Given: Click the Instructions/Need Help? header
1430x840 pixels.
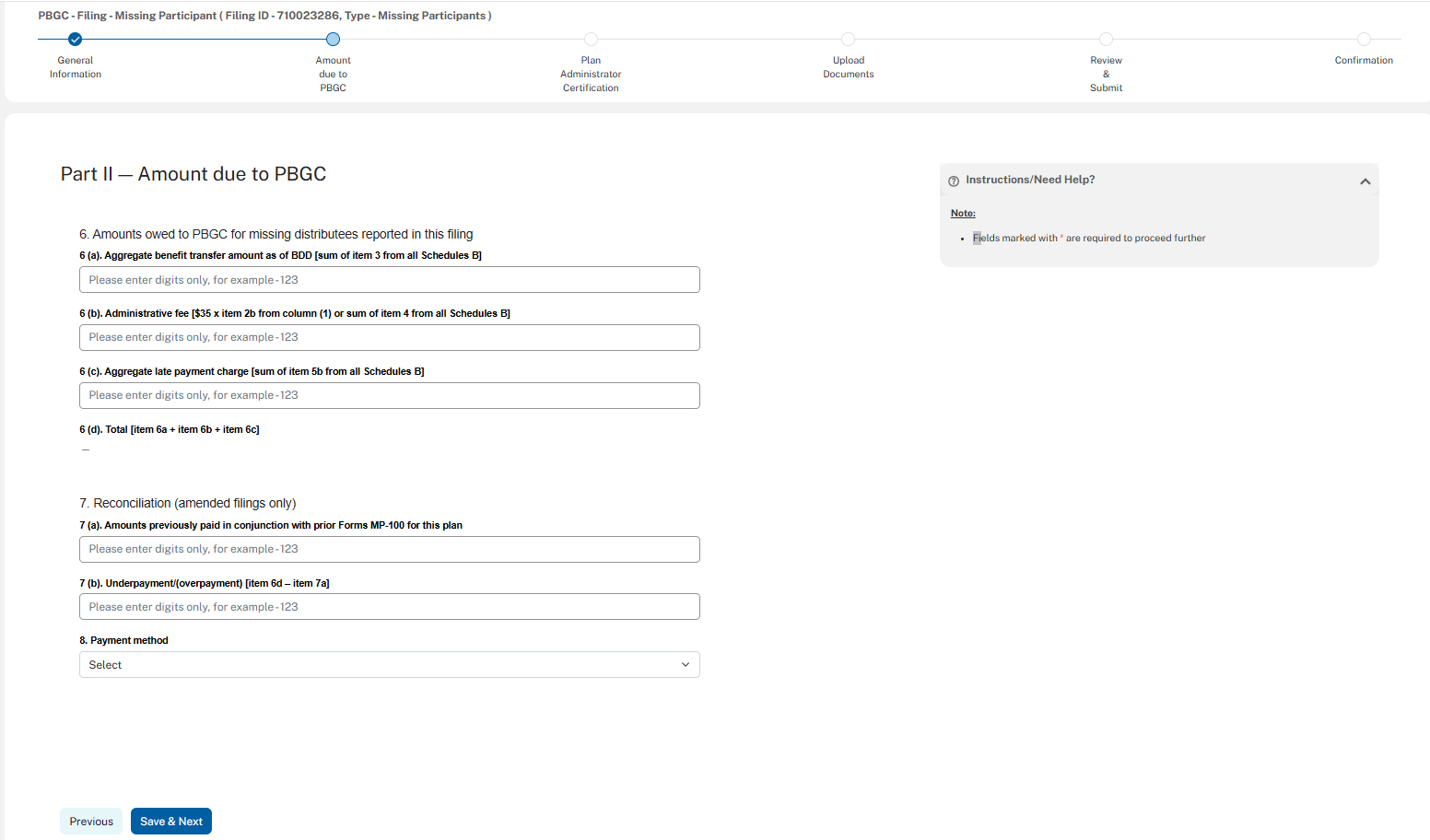Looking at the screenshot, I should coord(1030,181).
